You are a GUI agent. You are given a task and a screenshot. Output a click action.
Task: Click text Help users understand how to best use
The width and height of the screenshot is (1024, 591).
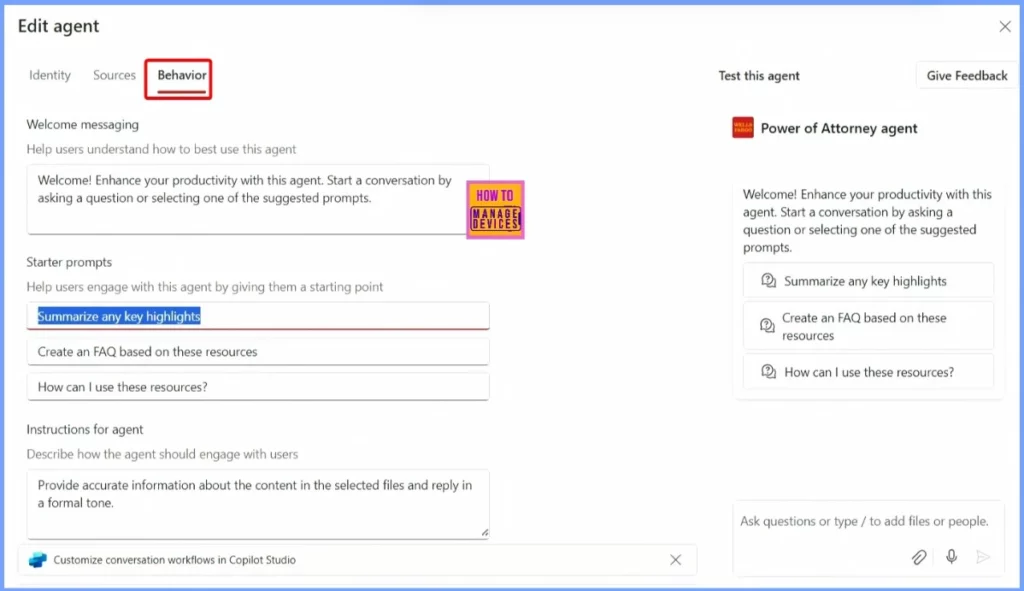(161, 149)
